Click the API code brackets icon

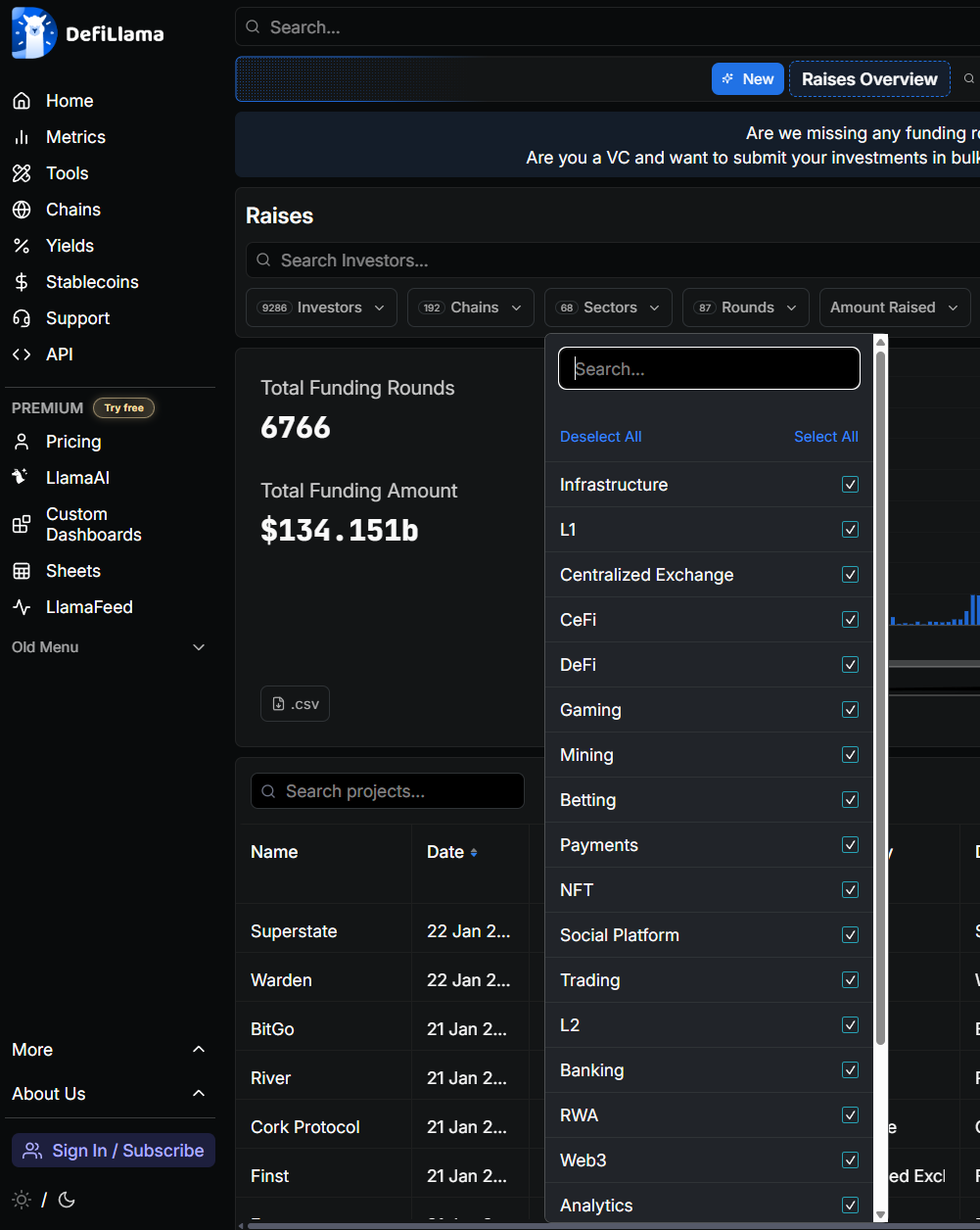22,355
